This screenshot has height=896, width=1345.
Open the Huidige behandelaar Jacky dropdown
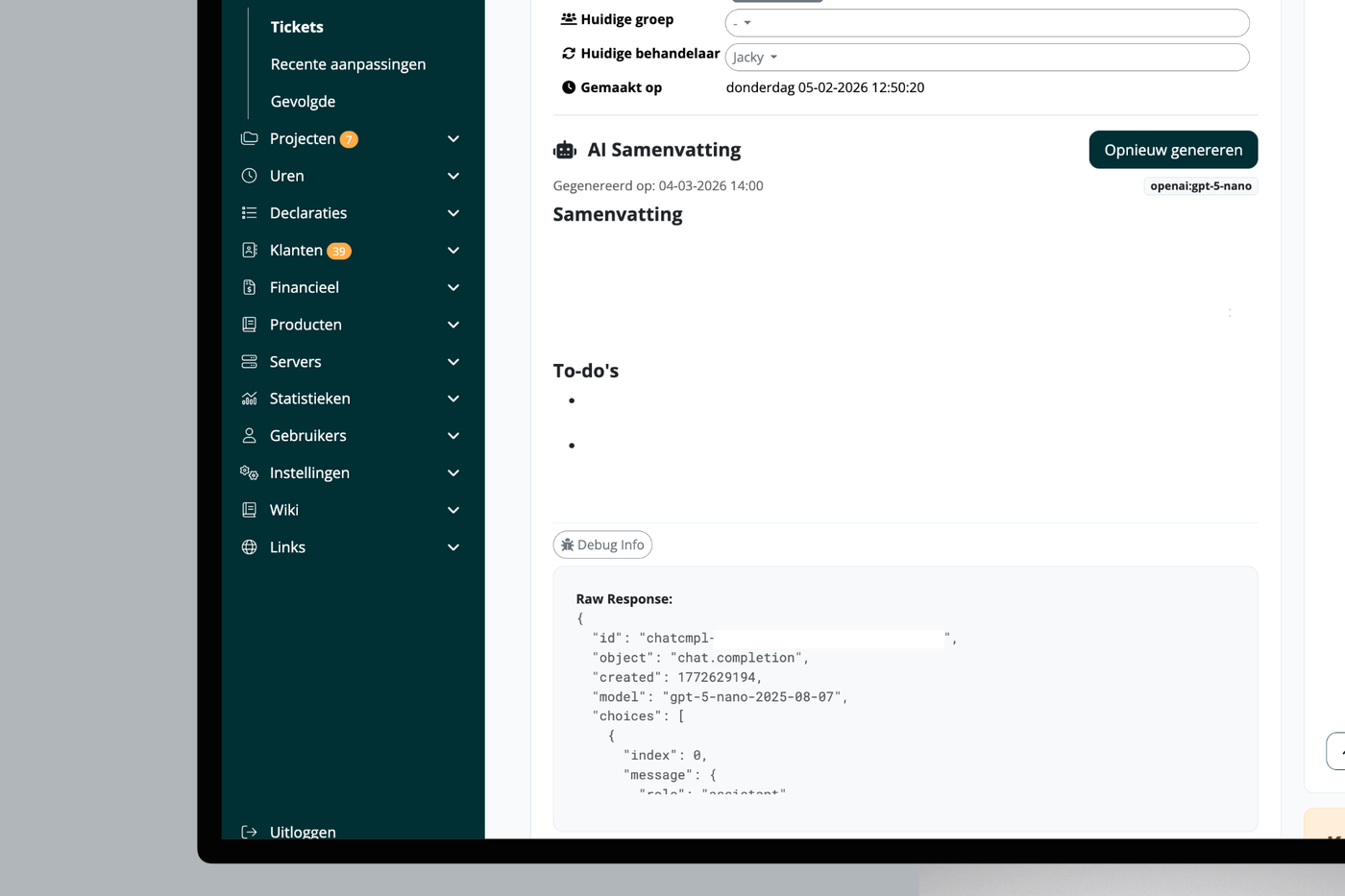pyautogui.click(x=987, y=58)
